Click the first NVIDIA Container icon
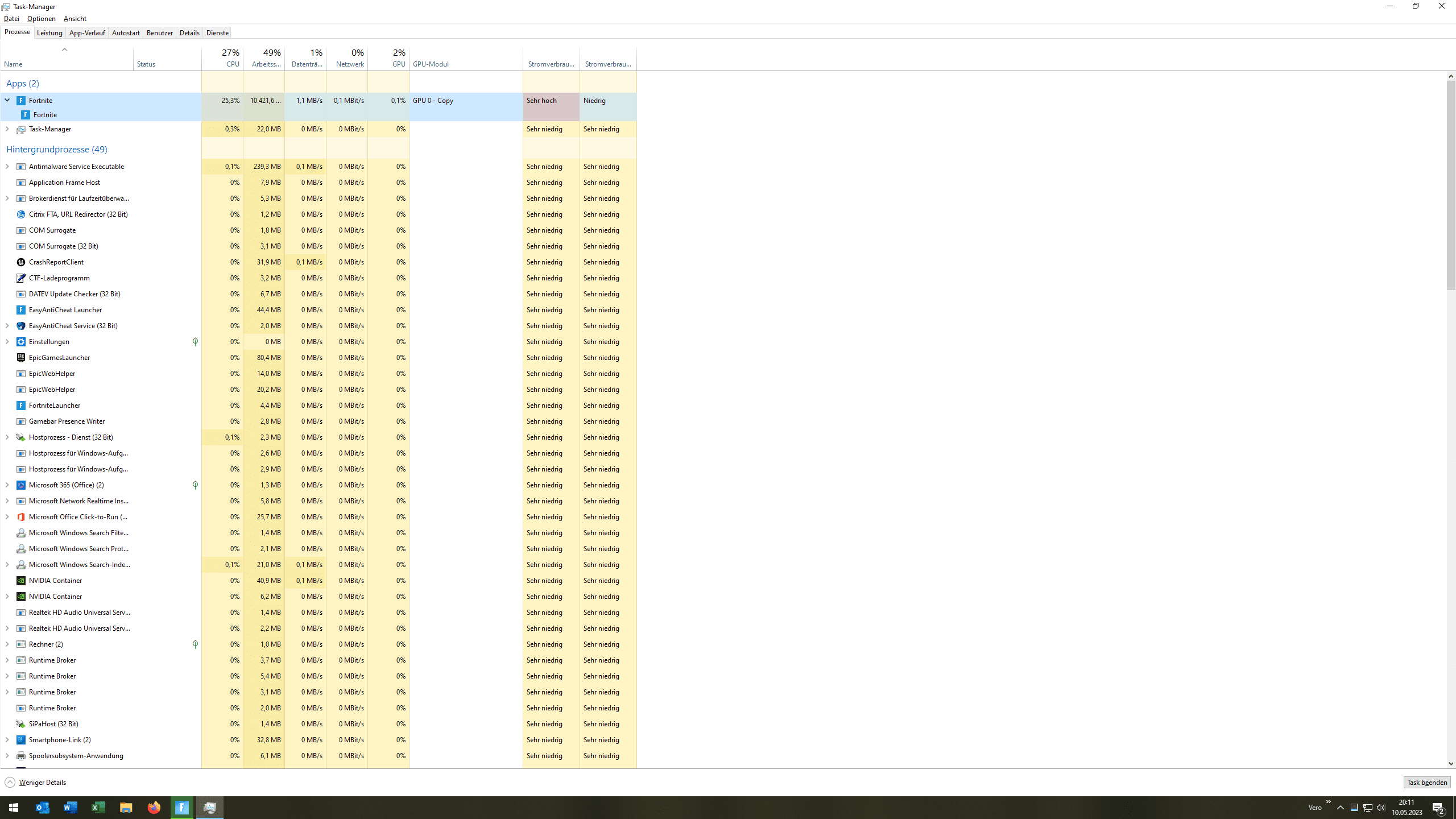1456x819 pixels. (x=21, y=581)
